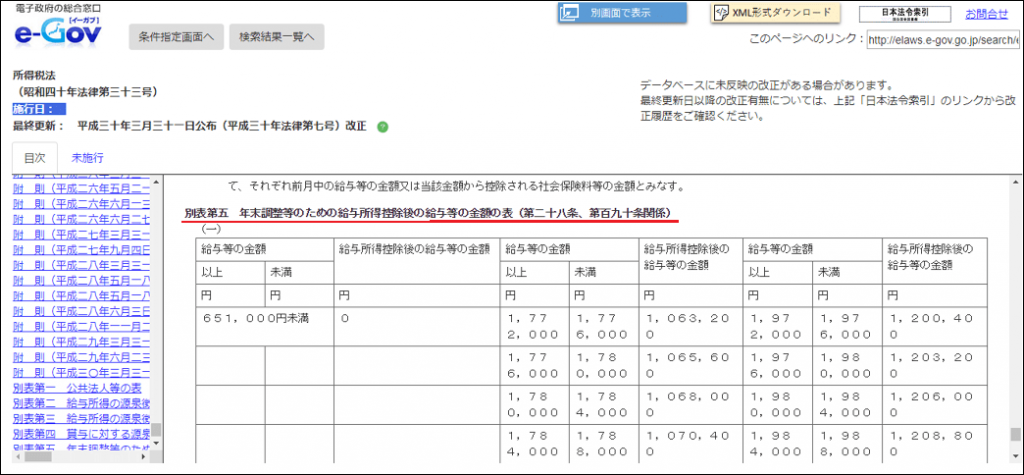Open 別表第三 entry in table of contents
This screenshot has width=1024, height=475.
click(x=80, y=418)
